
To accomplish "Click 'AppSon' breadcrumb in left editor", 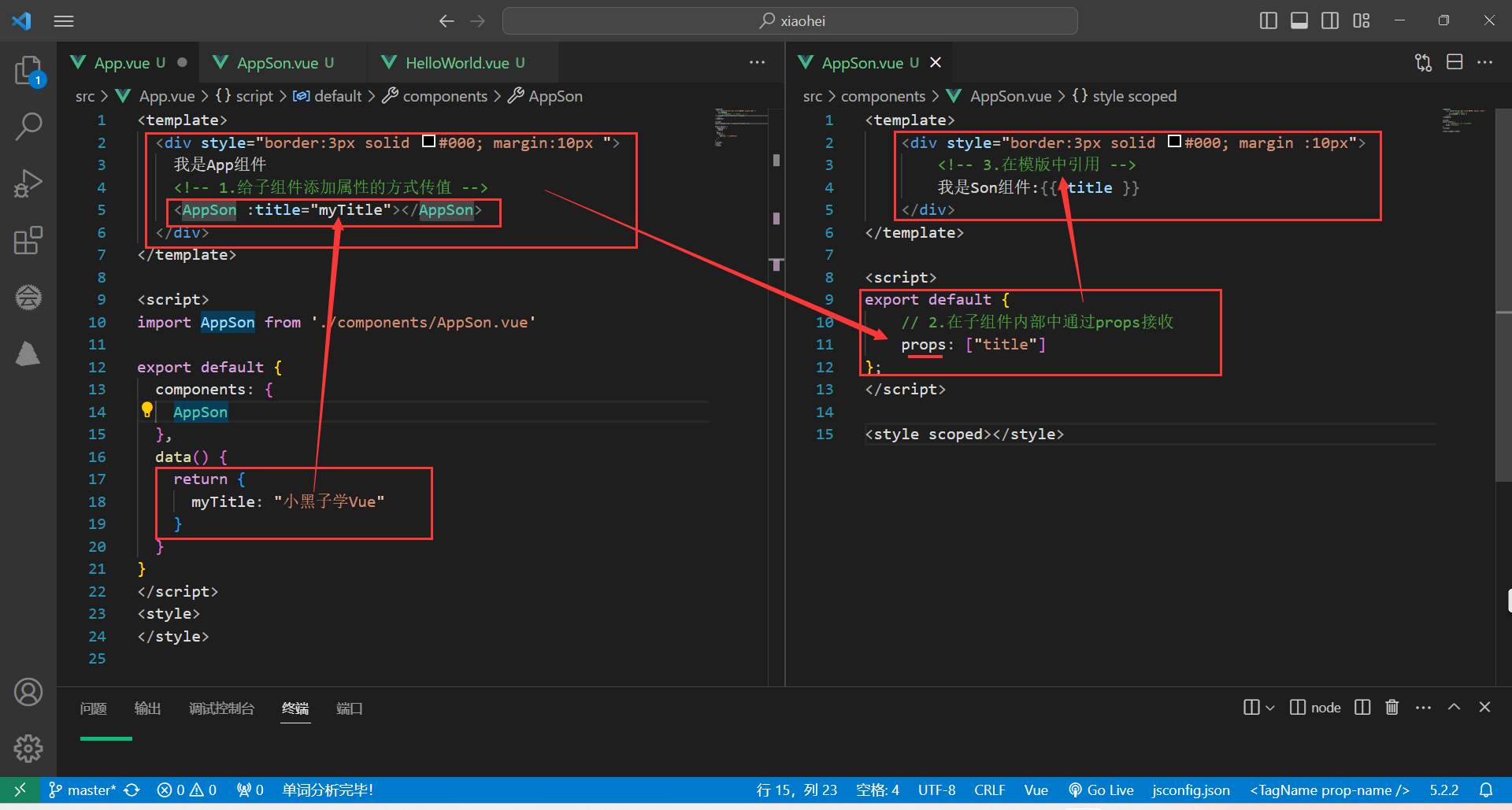I will point(555,96).
